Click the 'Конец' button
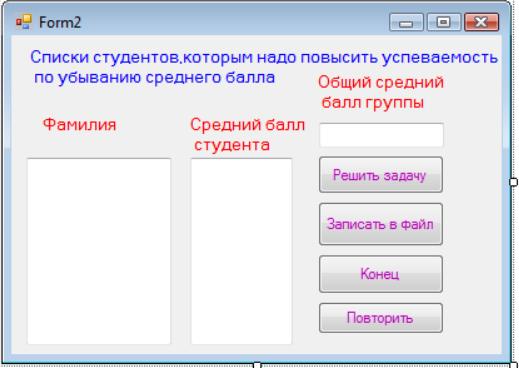The width and height of the screenshot is (519, 368). click(x=381, y=274)
